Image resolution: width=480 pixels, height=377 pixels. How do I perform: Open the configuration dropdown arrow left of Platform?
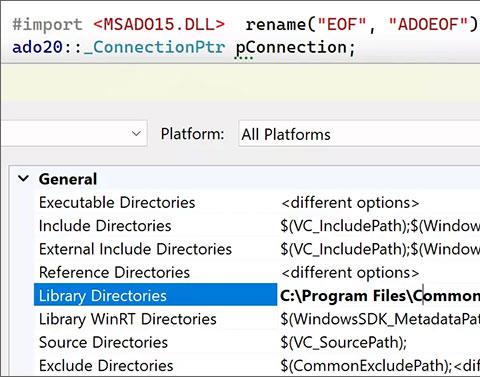tap(136, 134)
